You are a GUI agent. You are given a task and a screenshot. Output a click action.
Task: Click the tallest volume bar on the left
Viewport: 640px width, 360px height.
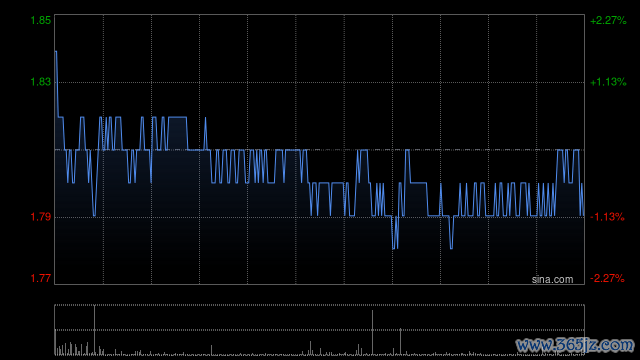(x=94, y=330)
